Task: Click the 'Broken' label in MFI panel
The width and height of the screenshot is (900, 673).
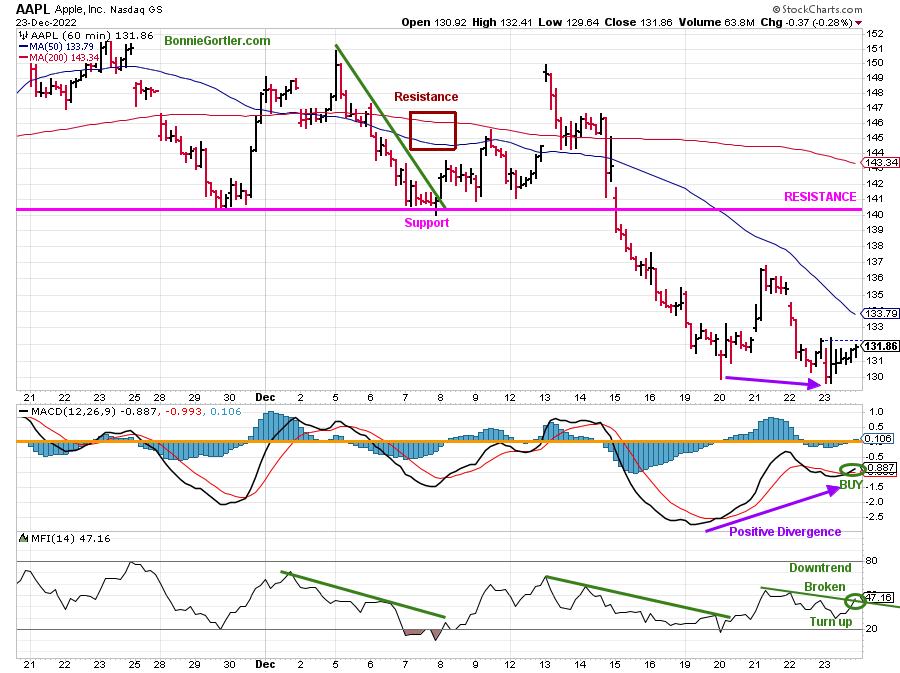Action: 824,586
